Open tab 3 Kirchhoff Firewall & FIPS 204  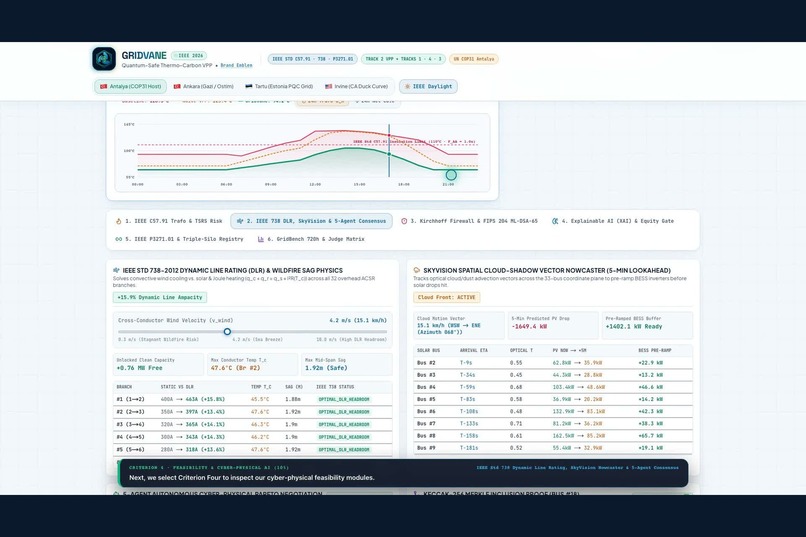(469, 221)
